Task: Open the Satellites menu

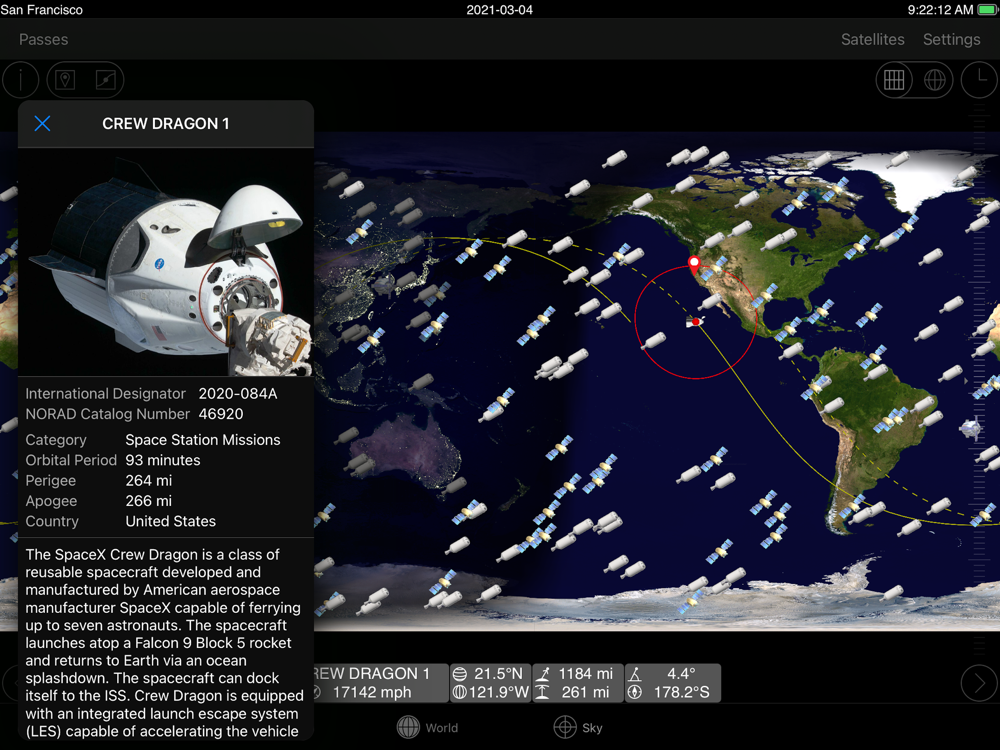Action: (872, 40)
